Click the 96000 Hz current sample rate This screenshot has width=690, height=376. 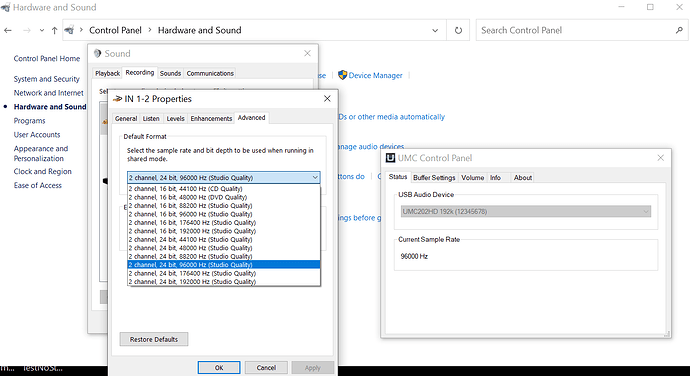414,256
